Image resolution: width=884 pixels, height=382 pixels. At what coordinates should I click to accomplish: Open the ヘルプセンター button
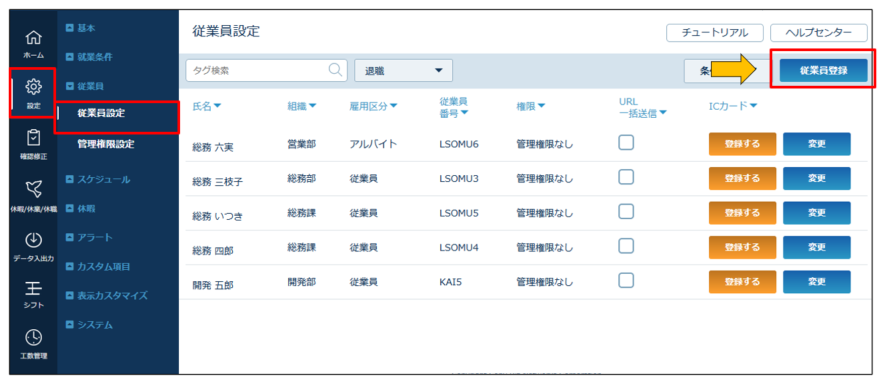(819, 33)
